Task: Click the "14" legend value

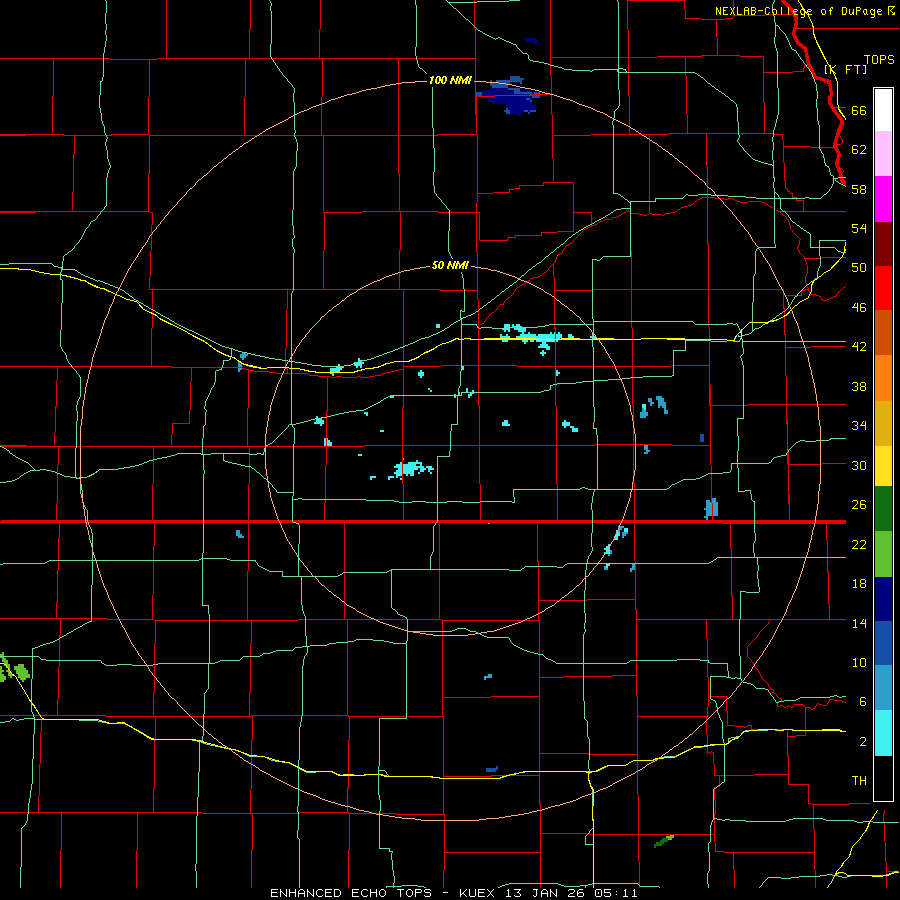Action: (x=859, y=623)
